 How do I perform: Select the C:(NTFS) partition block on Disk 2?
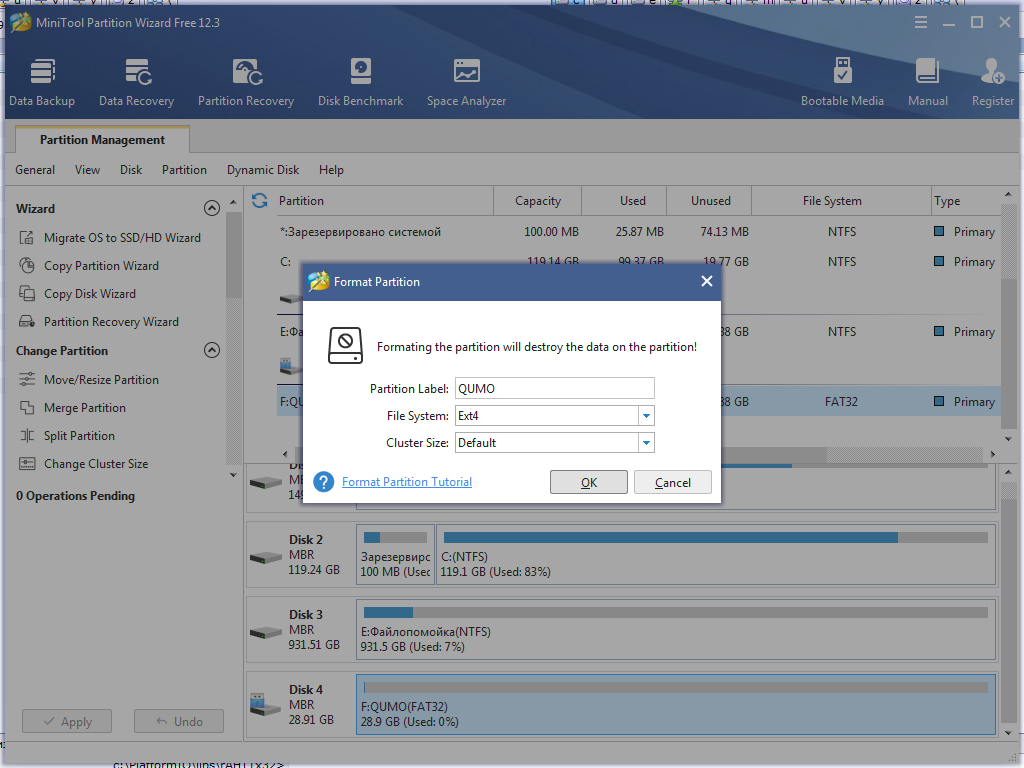click(716, 555)
